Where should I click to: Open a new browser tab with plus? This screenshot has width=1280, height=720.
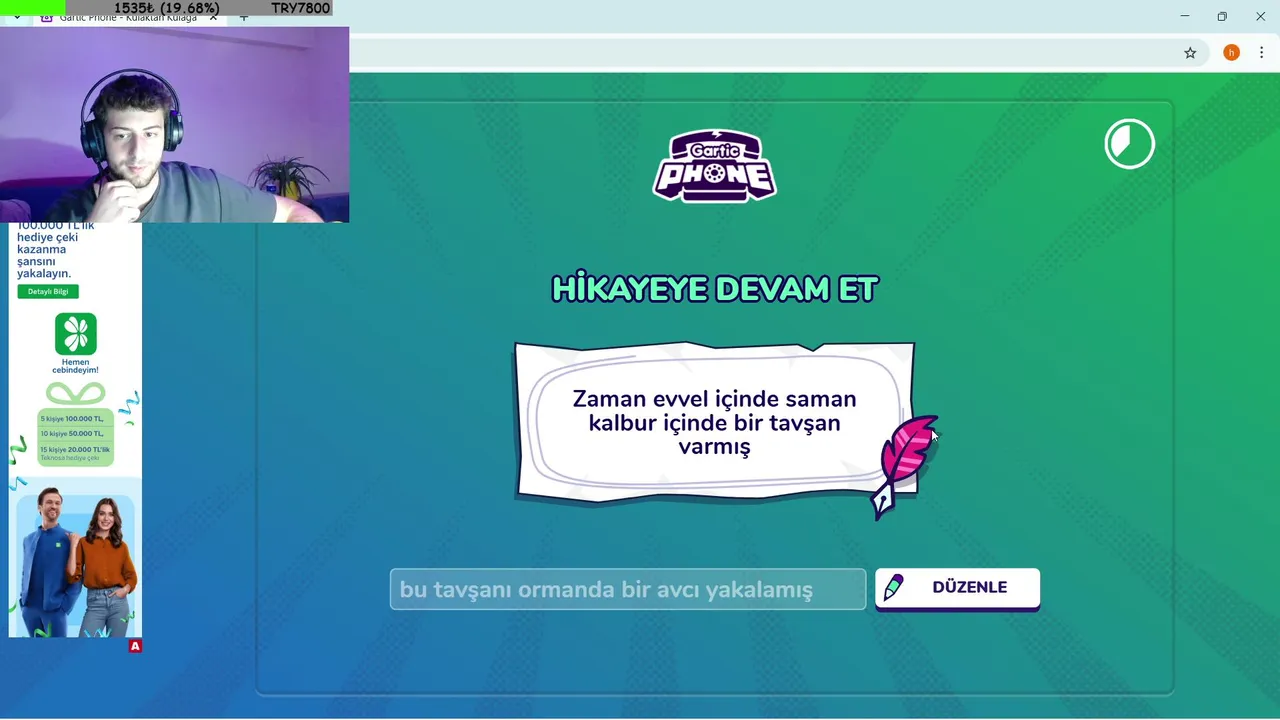pyautogui.click(x=243, y=17)
